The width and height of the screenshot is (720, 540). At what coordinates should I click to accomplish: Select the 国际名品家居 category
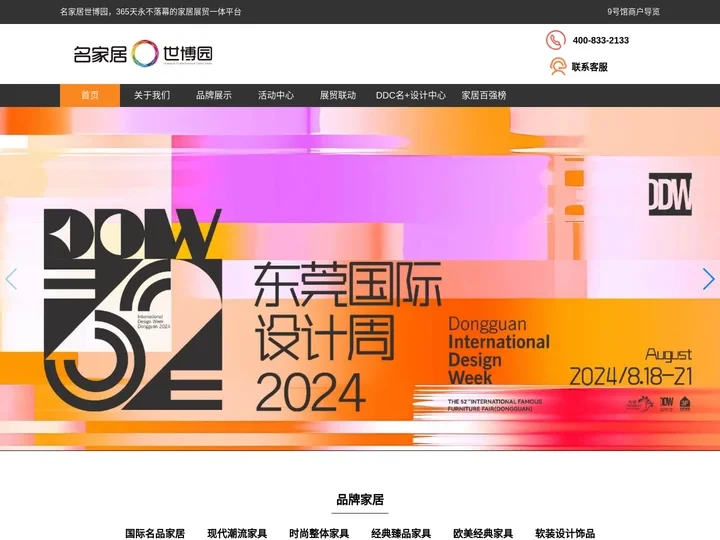click(x=155, y=534)
